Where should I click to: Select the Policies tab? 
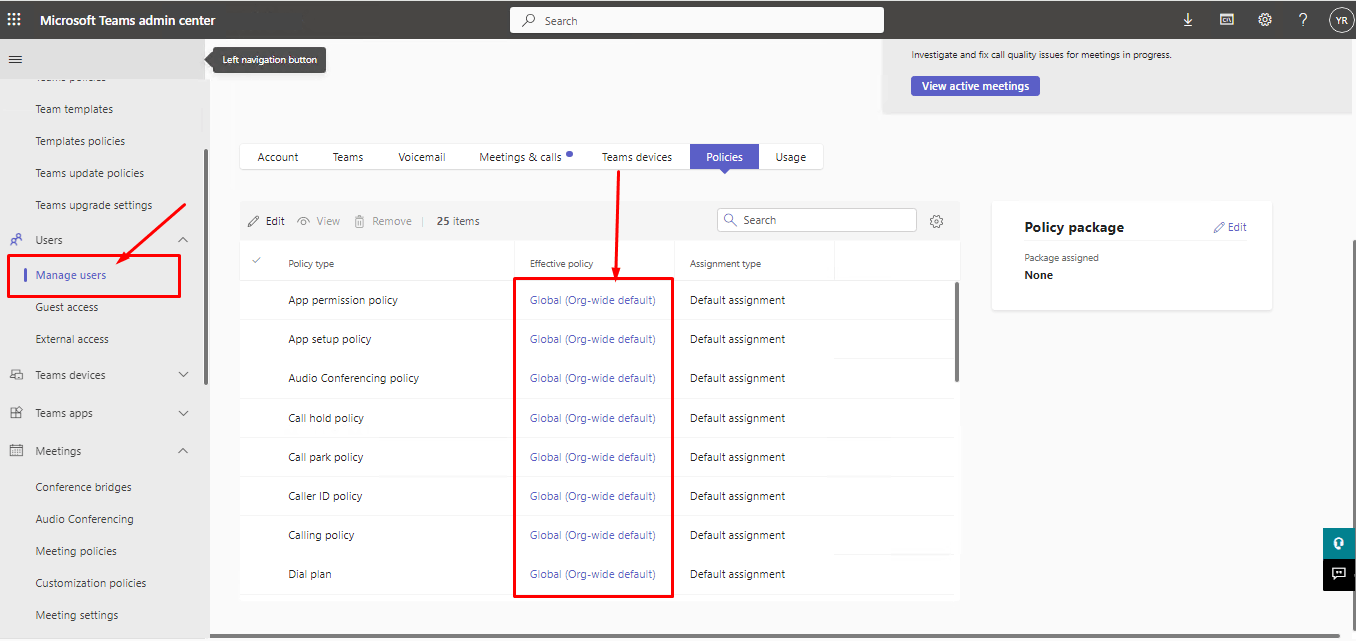pyautogui.click(x=725, y=157)
